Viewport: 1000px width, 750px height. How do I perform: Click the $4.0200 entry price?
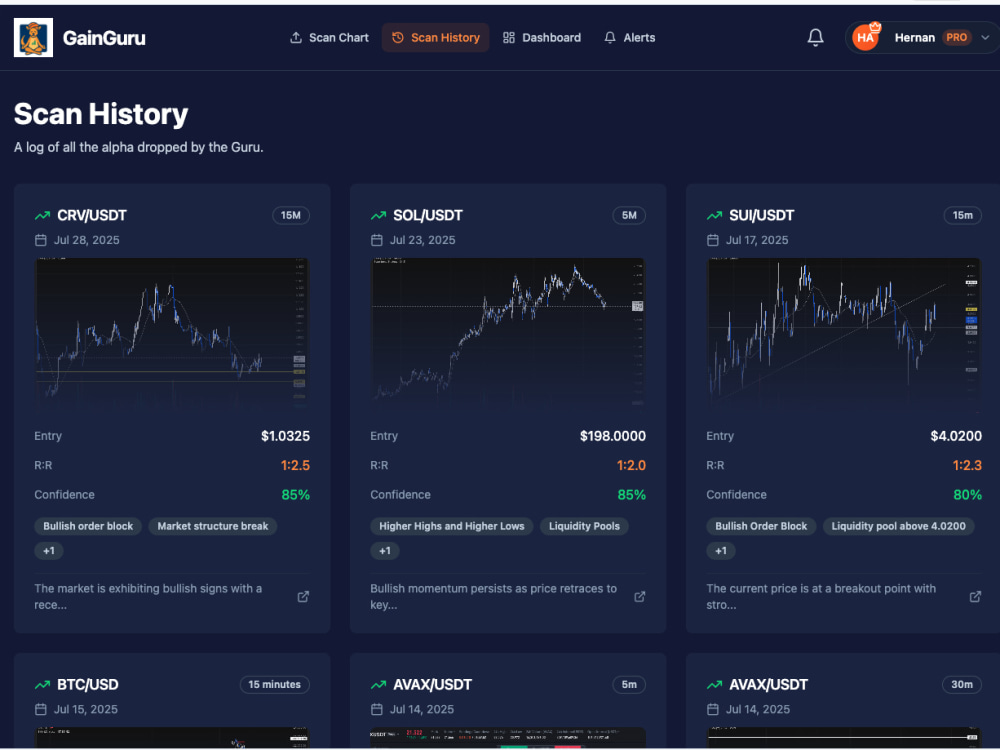point(956,436)
